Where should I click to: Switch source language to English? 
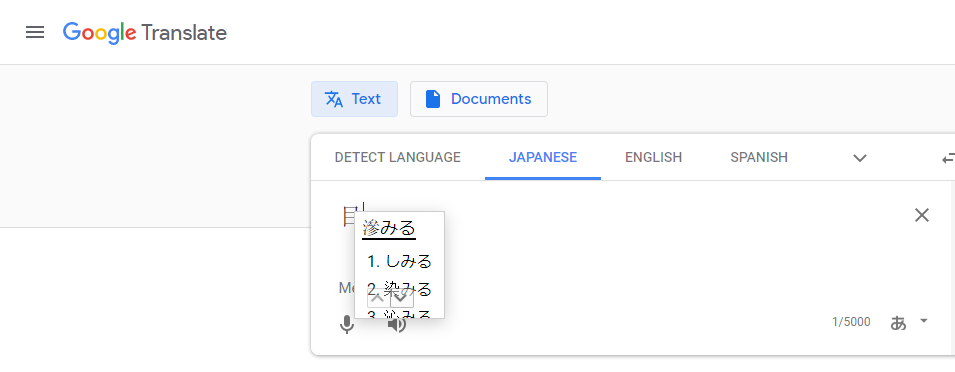(x=654, y=158)
